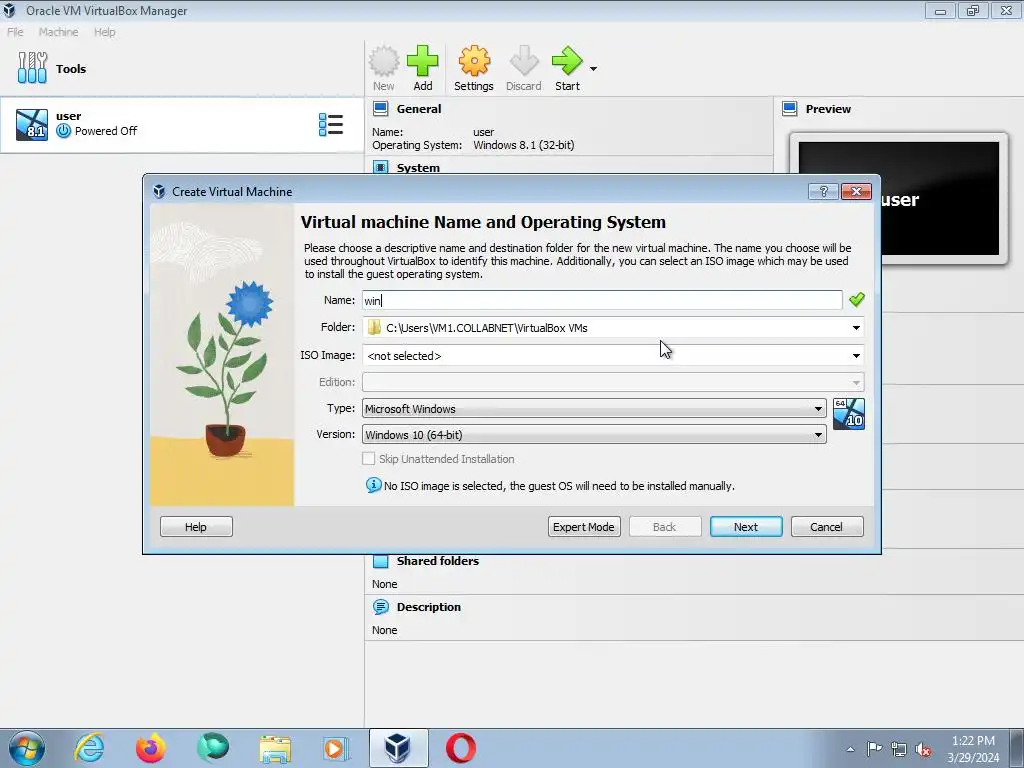Click the Description section speech icon
This screenshot has width=1024, height=768.
click(381, 607)
